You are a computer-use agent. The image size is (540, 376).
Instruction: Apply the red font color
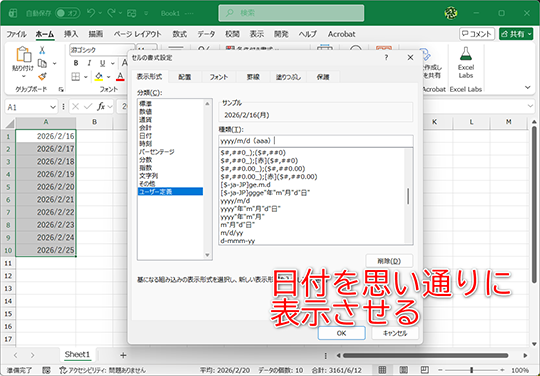120,76
